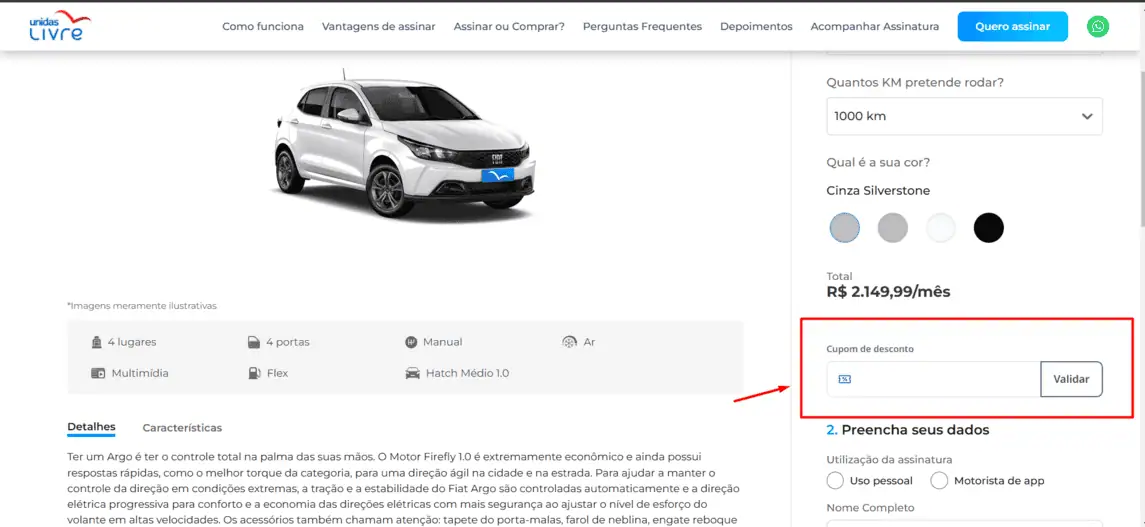Select the black color swatch
Screen dimensions: 1145x527
point(989,228)
